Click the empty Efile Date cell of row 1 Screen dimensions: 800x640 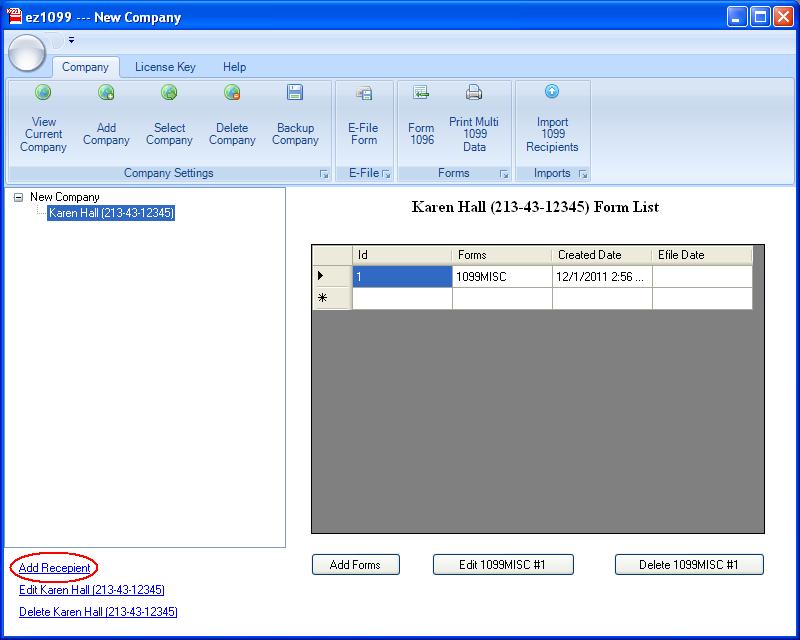702,276
